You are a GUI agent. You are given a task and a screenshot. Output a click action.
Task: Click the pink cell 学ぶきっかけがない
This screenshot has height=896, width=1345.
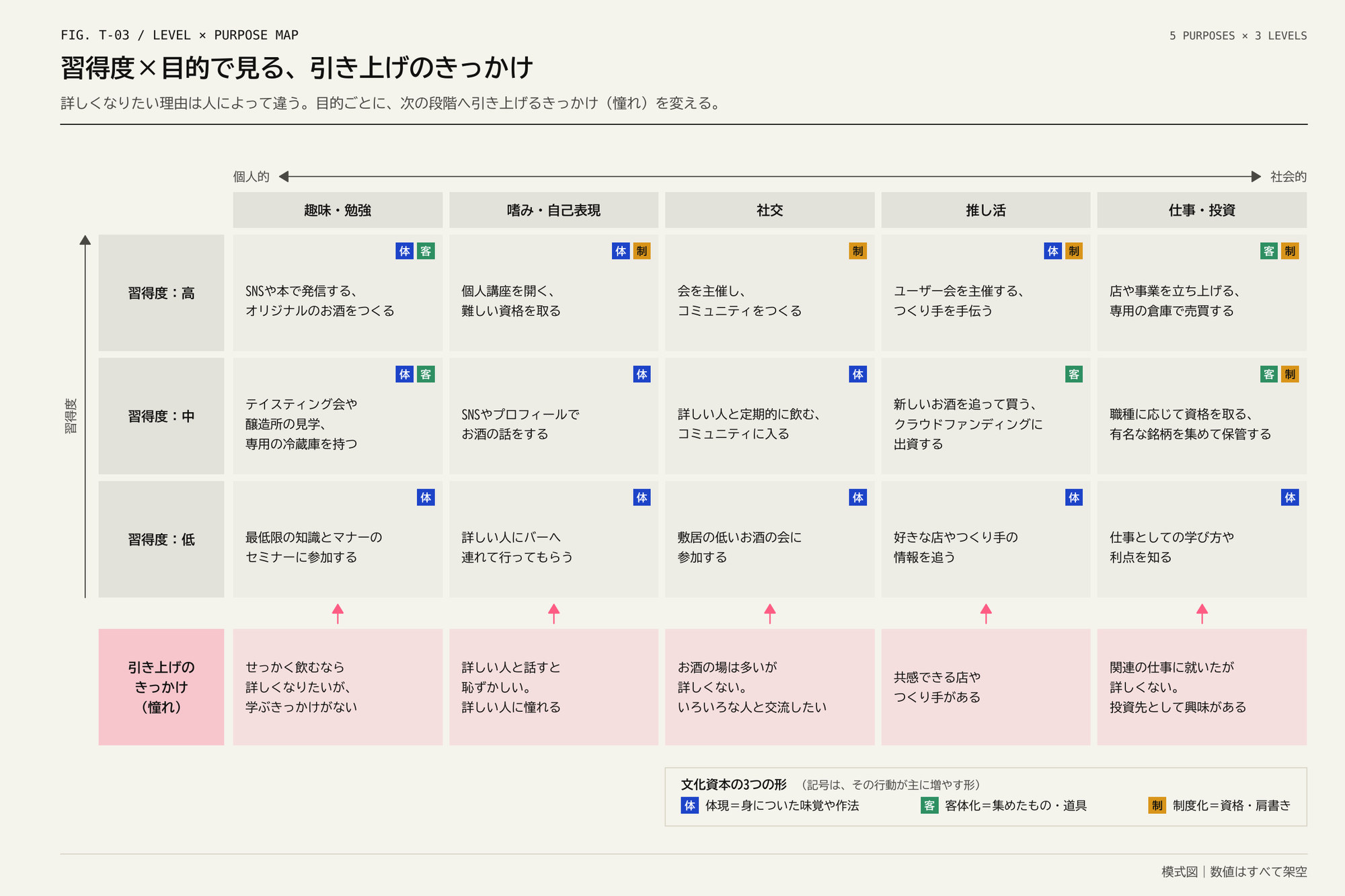click(338, 687)
